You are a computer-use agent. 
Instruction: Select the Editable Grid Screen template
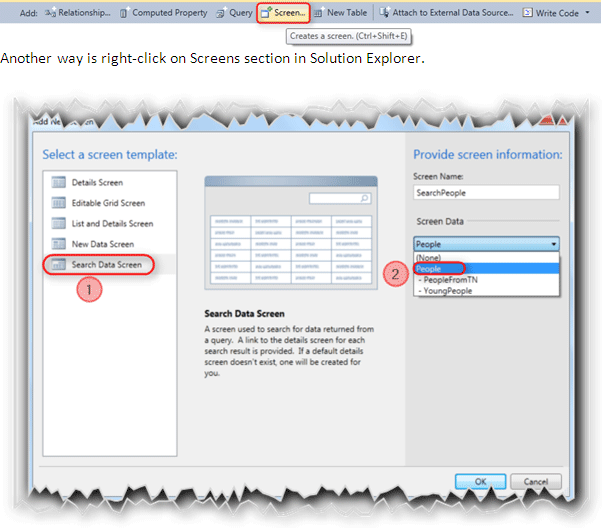tap(109, 203)
